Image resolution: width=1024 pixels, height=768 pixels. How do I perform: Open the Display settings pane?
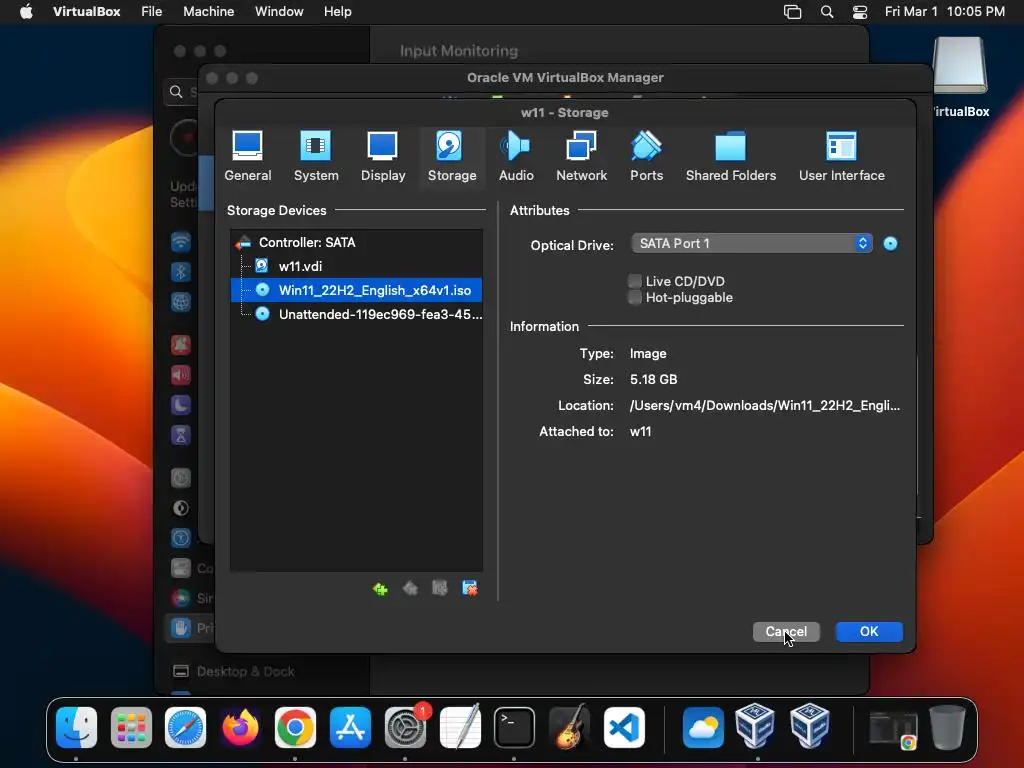coord(383,157)
